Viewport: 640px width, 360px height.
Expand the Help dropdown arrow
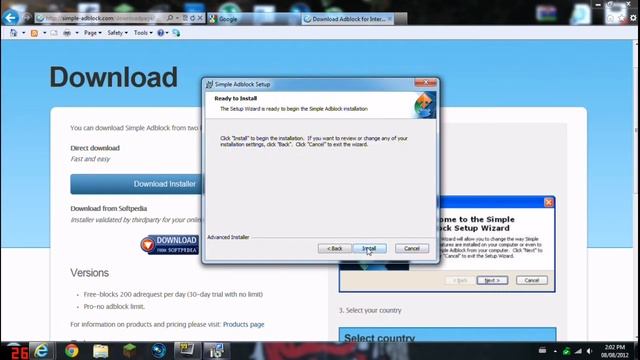[x=167, y=33]
